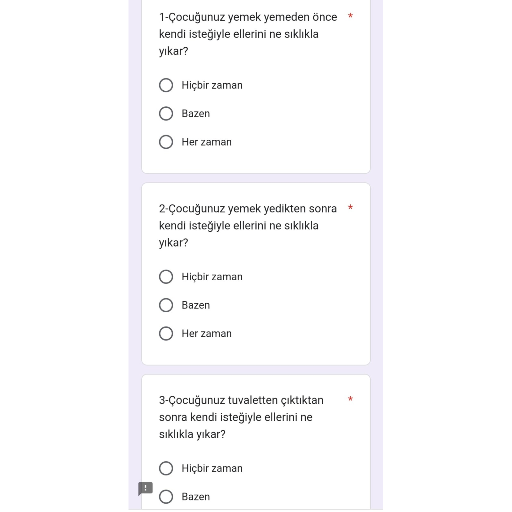Screen dimensions: 512x512
Task: Select the Hiçbir zaman radio circle in question 1
Action: [166, 85]
